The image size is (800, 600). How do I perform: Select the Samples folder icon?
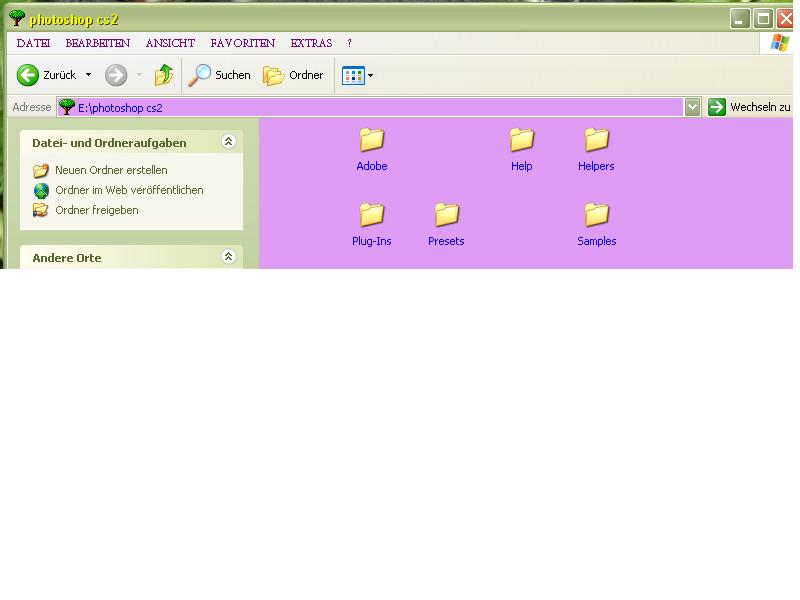[596, 214]
